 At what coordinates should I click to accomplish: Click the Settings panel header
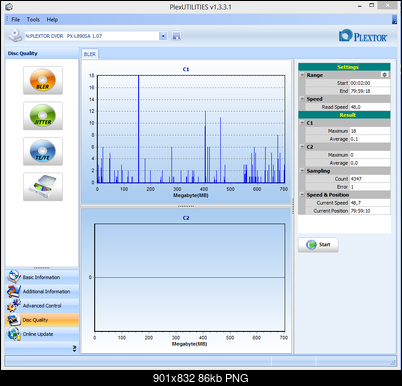[344, 67]
